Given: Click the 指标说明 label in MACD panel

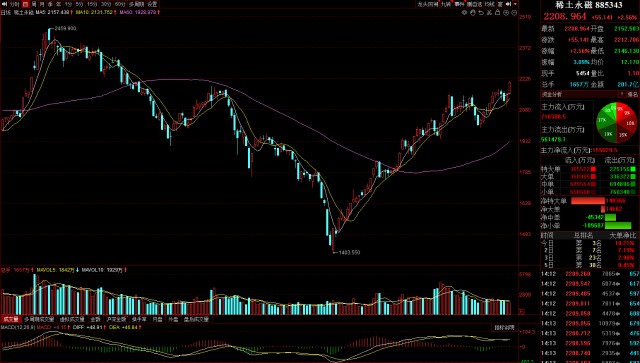Looking at the screenshot, I should click(x=504, y=327).
